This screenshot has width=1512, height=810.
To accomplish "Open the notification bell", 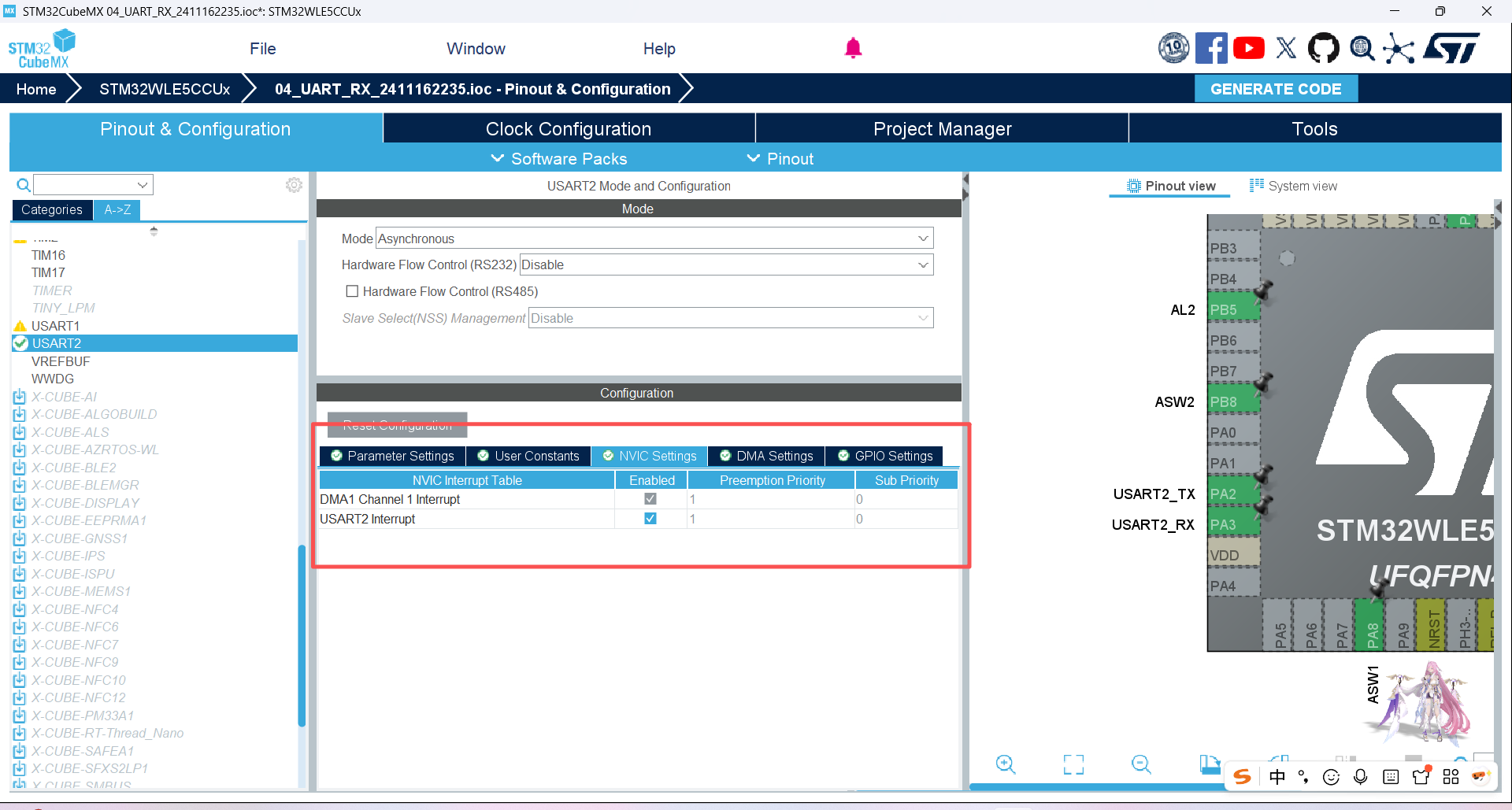I will point(853,49).
